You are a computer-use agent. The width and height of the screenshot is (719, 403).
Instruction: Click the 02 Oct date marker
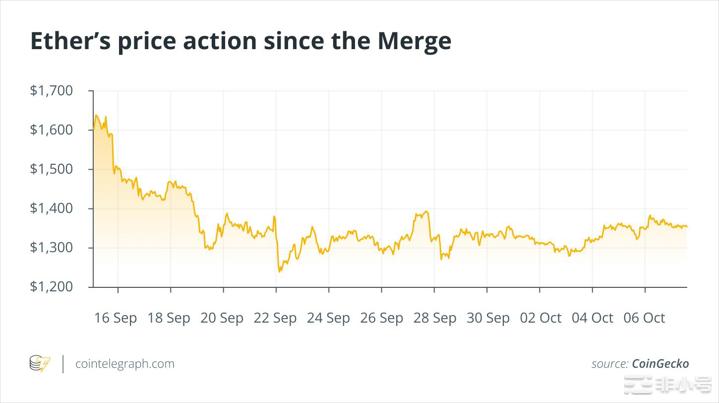tap(538, 318)
